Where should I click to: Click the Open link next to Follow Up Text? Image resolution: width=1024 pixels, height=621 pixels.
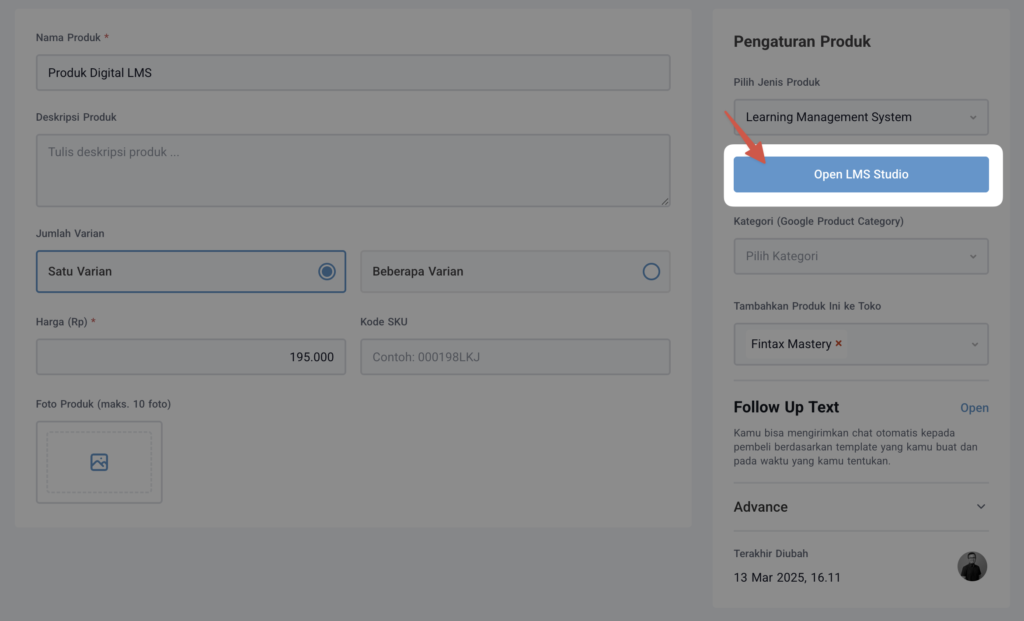[974, 408]
